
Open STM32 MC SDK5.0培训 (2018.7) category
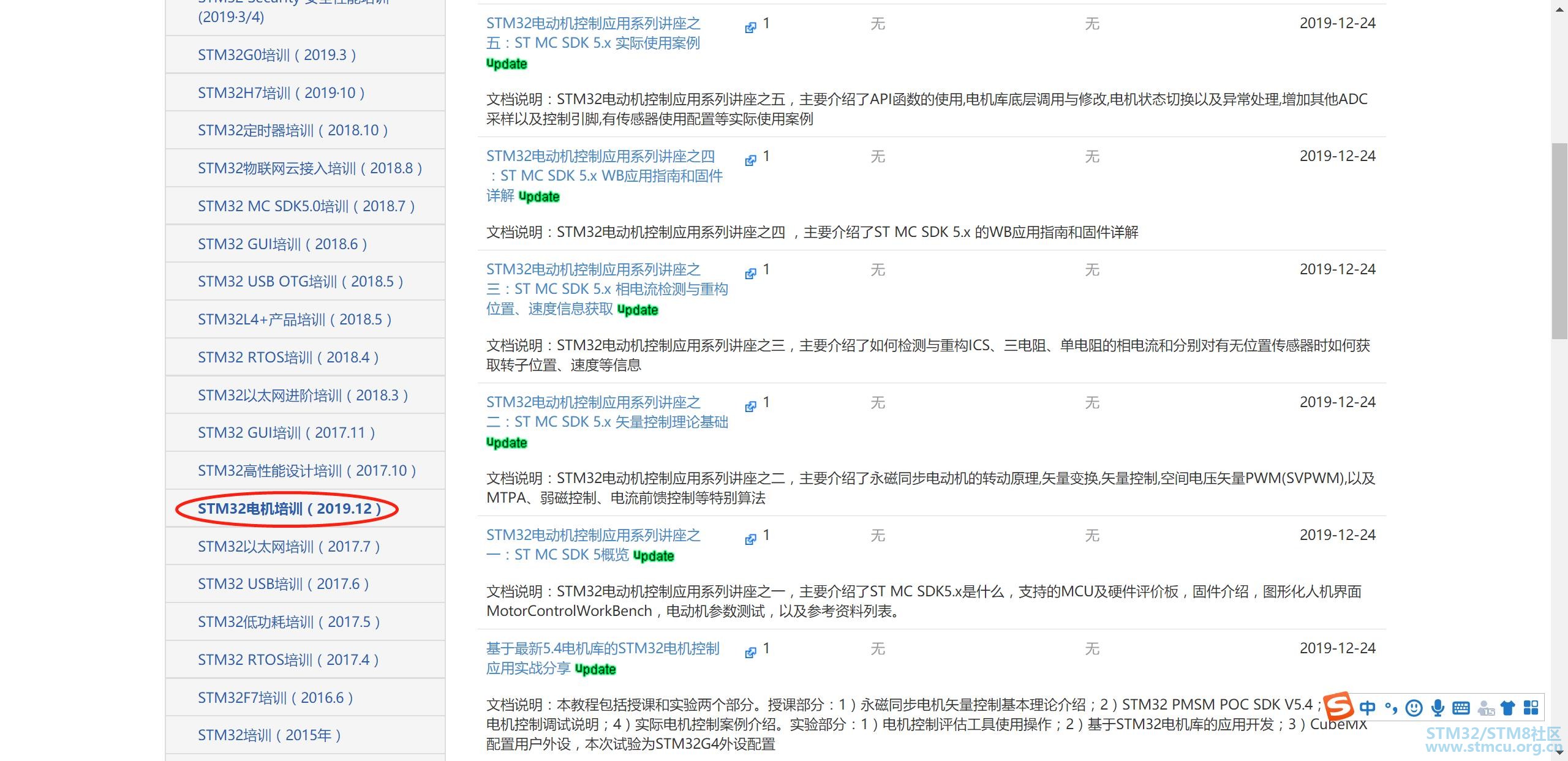pos(306,206)
